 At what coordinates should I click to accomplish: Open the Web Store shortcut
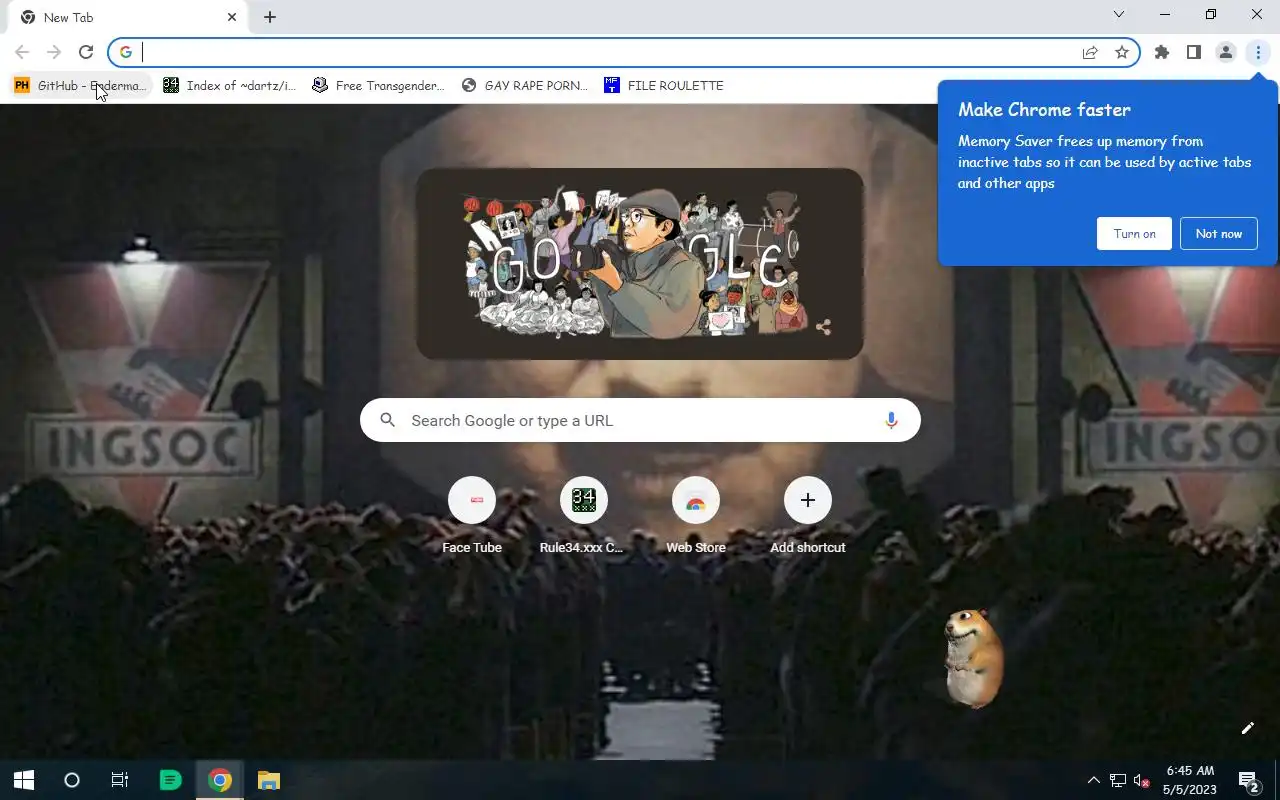[696, 515]
